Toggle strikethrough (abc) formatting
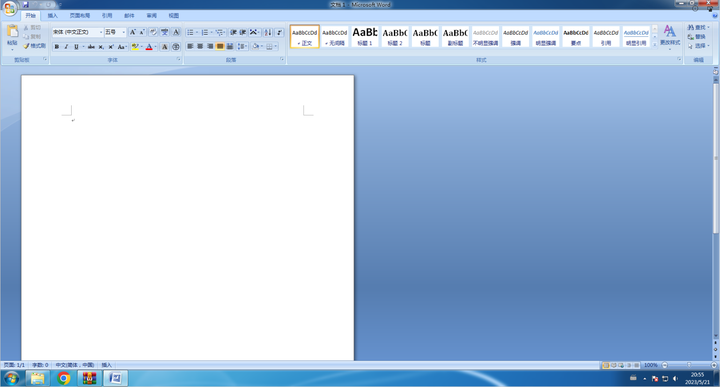The height and width of the screenshot is (387, 720). (91, 47)
